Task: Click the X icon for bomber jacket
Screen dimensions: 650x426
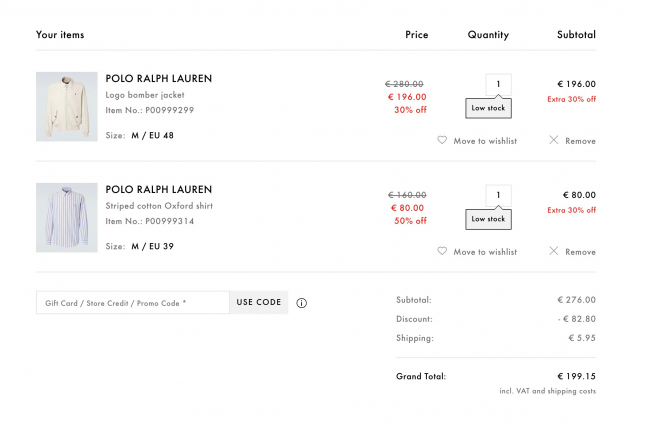Action: click(x=553, y=140)
